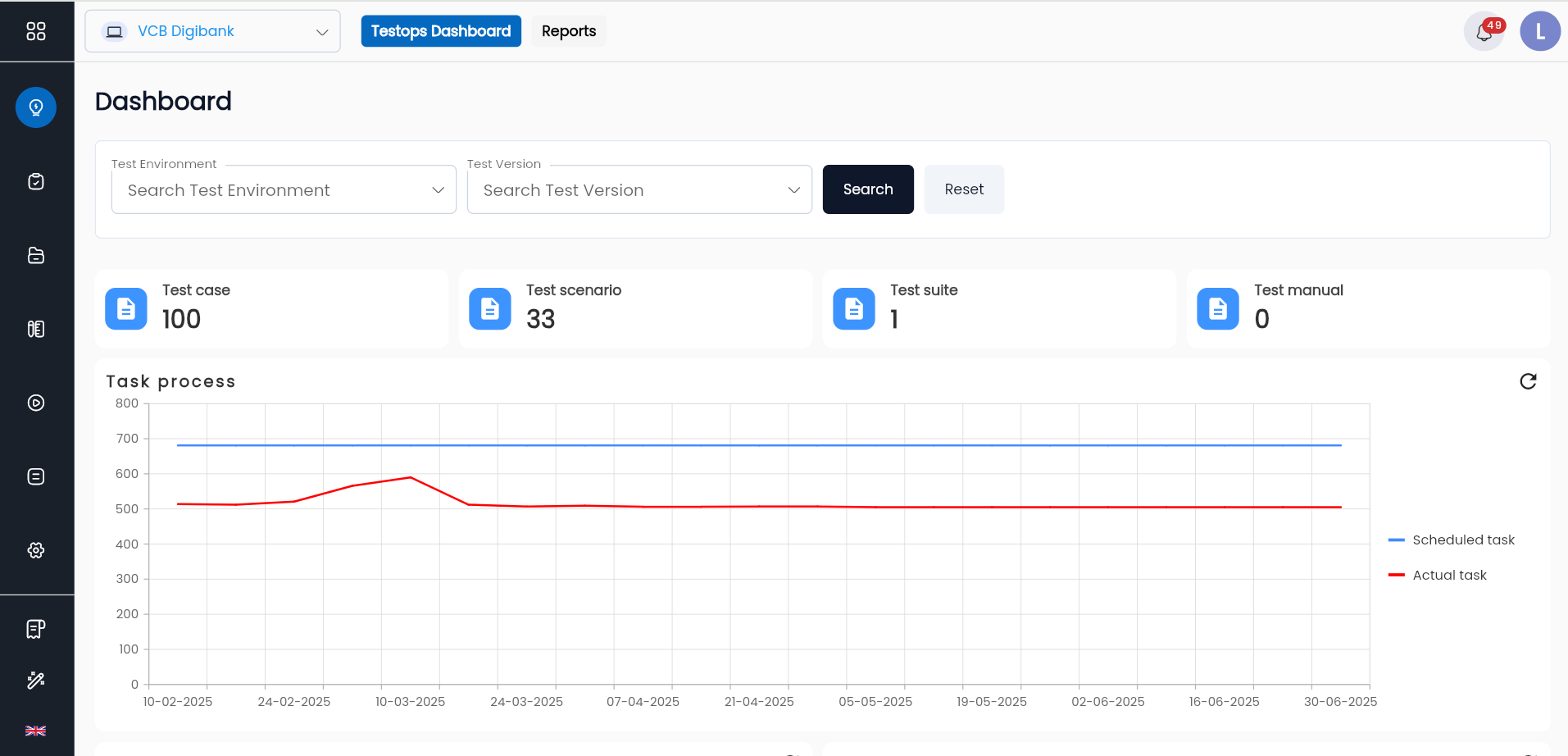
Task: Click the Test case document icon
Action: point(126,309)
